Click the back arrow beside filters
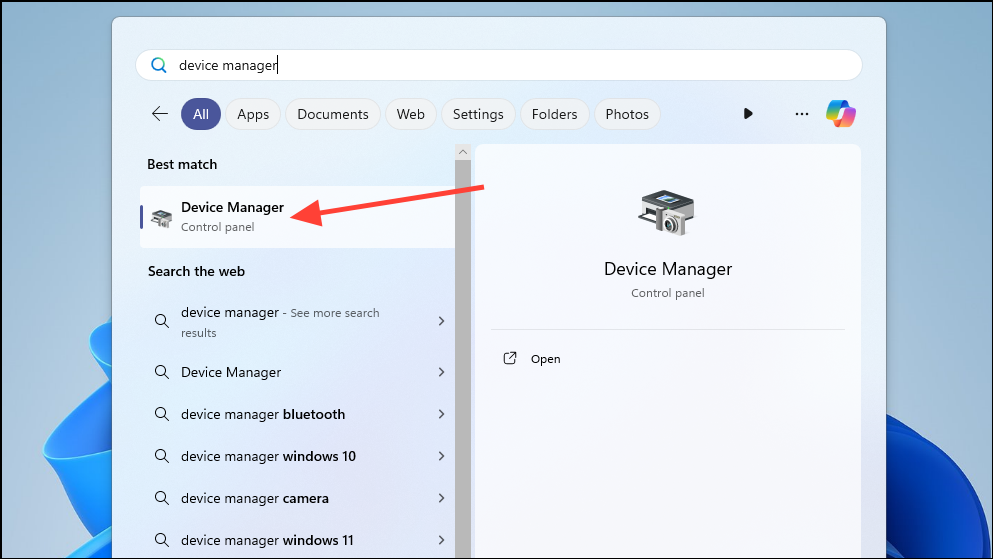The width and height of the screenshot is (993, 559). (160, 114)
